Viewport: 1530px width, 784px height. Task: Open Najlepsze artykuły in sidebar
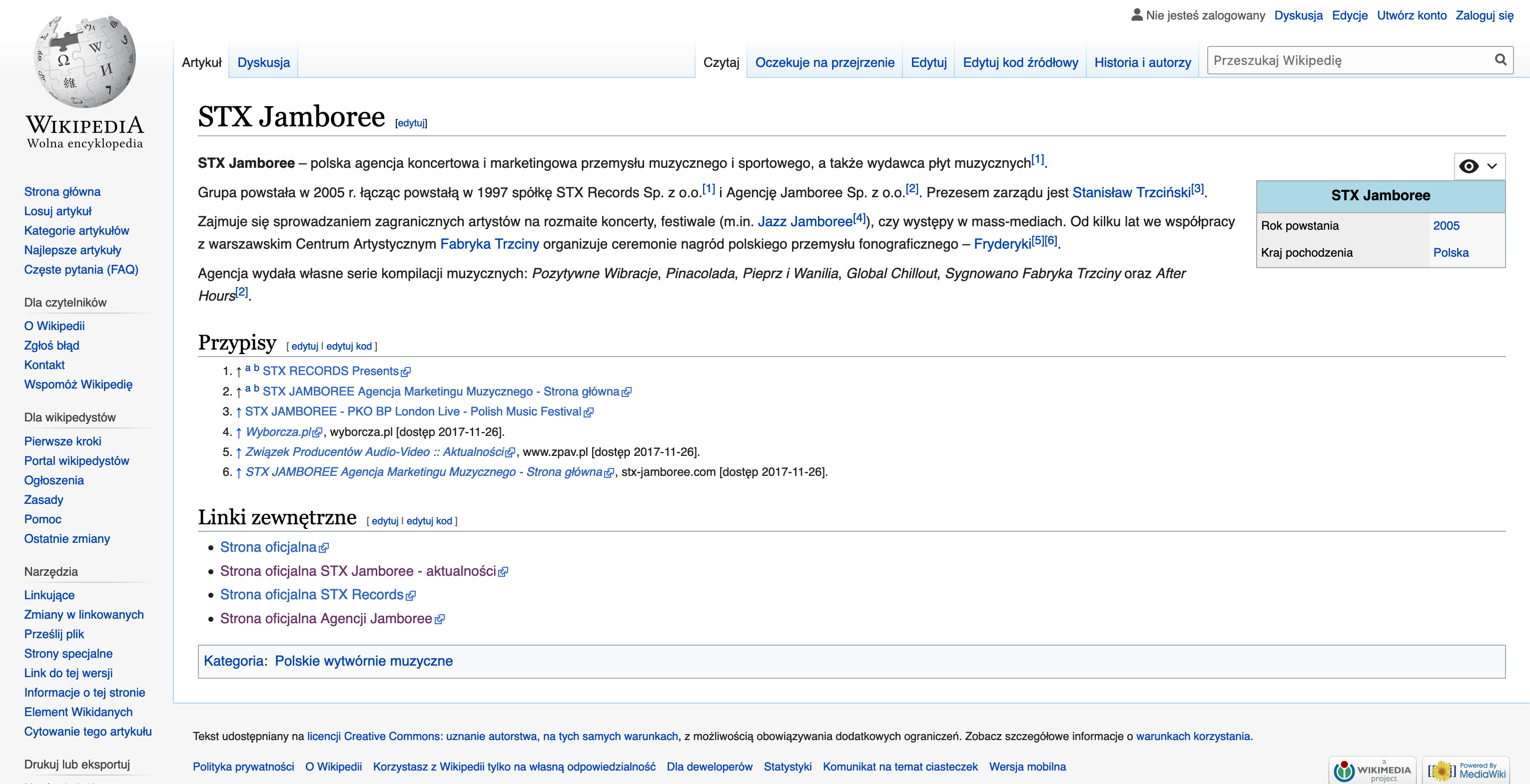72,250
